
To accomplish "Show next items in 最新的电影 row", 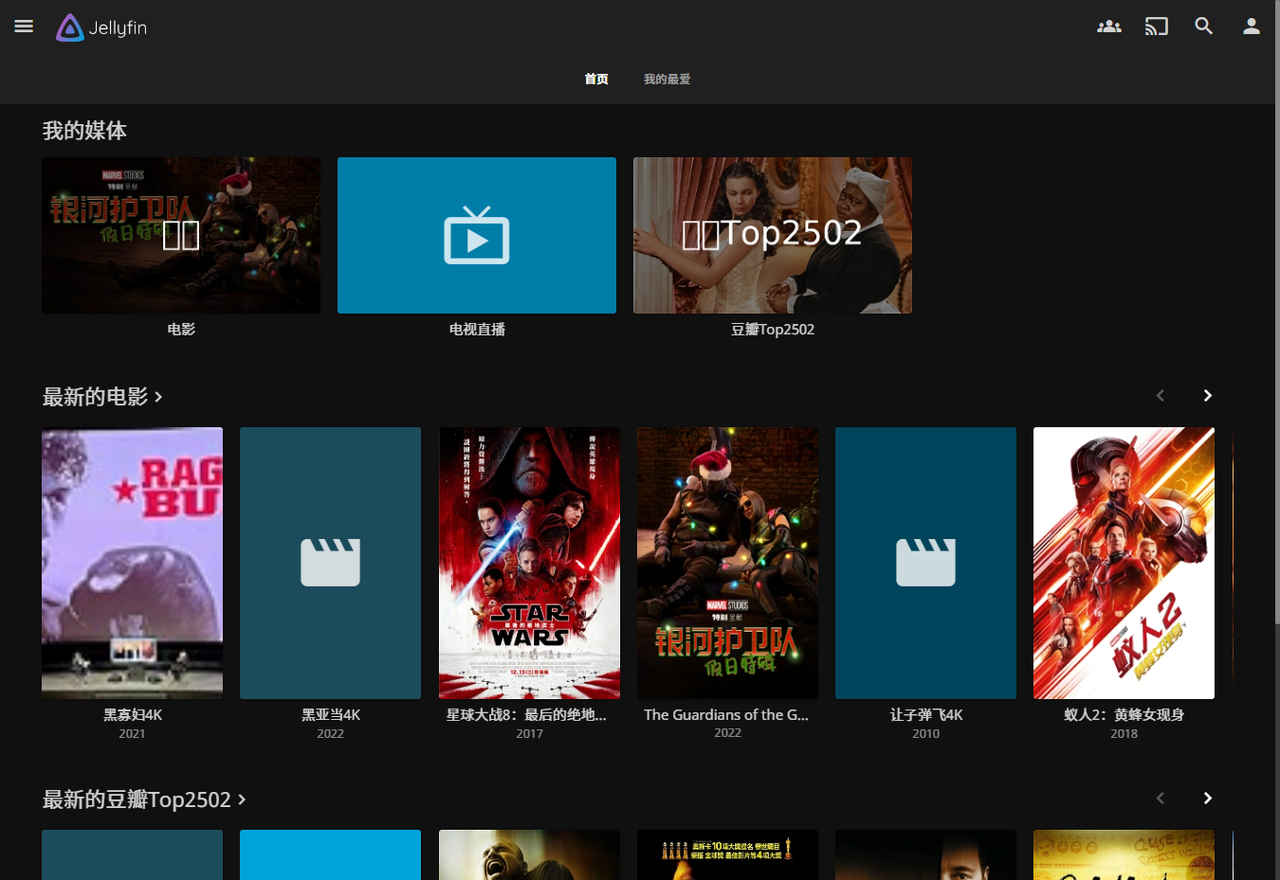I will pos(1208,396).
